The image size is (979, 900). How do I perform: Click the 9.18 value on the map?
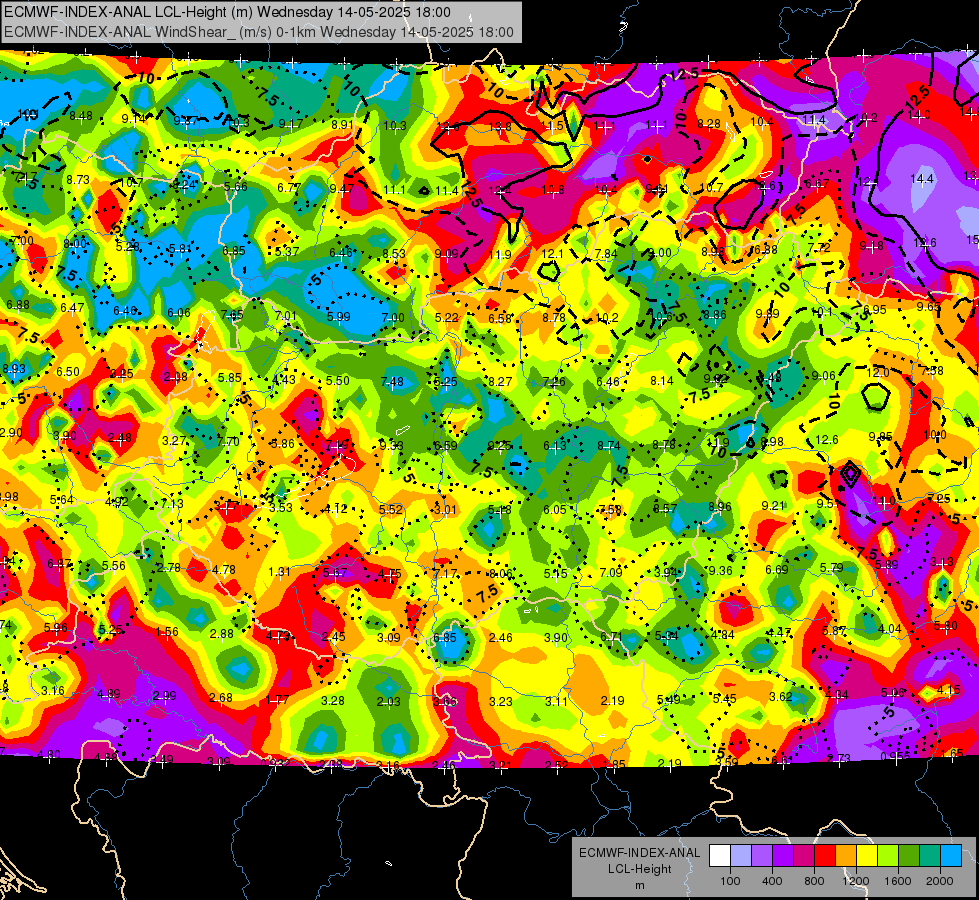pos(871,245)
